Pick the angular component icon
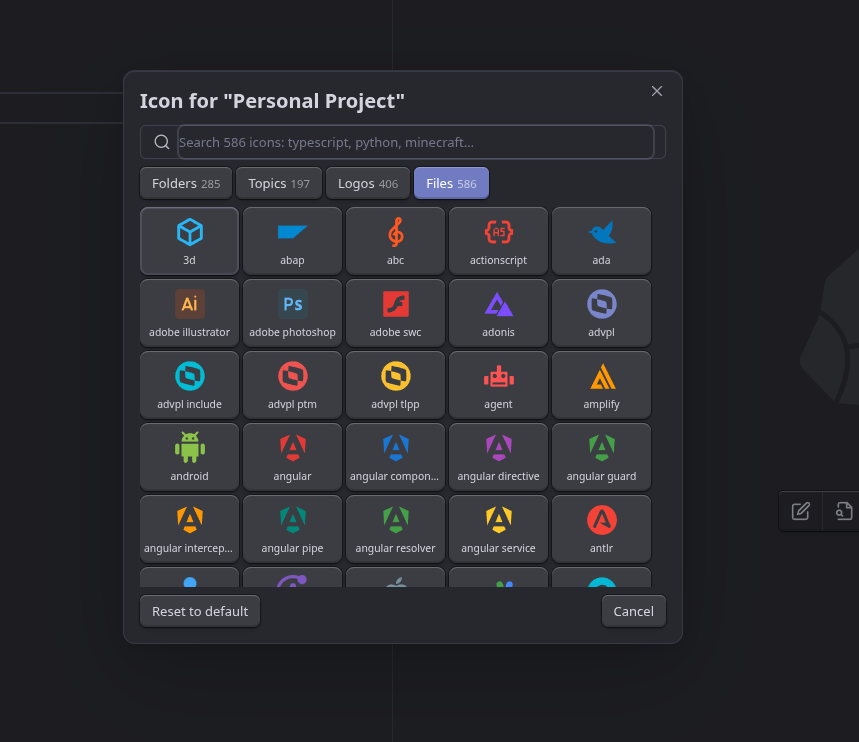The height and width of the screenshot is (742, 859). click(396, 457)
